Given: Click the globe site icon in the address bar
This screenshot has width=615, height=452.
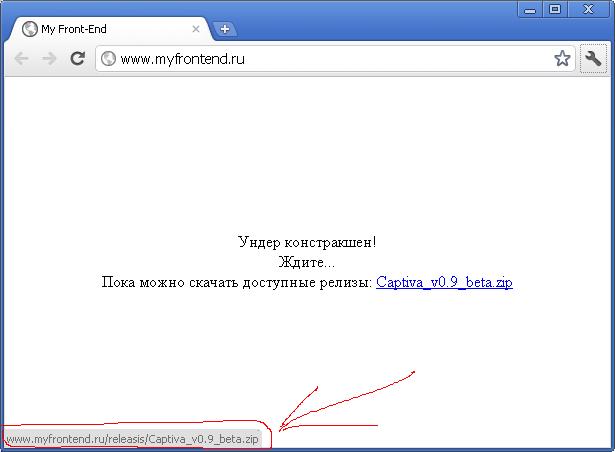Looking at the screenshot, I should (108, 59).
